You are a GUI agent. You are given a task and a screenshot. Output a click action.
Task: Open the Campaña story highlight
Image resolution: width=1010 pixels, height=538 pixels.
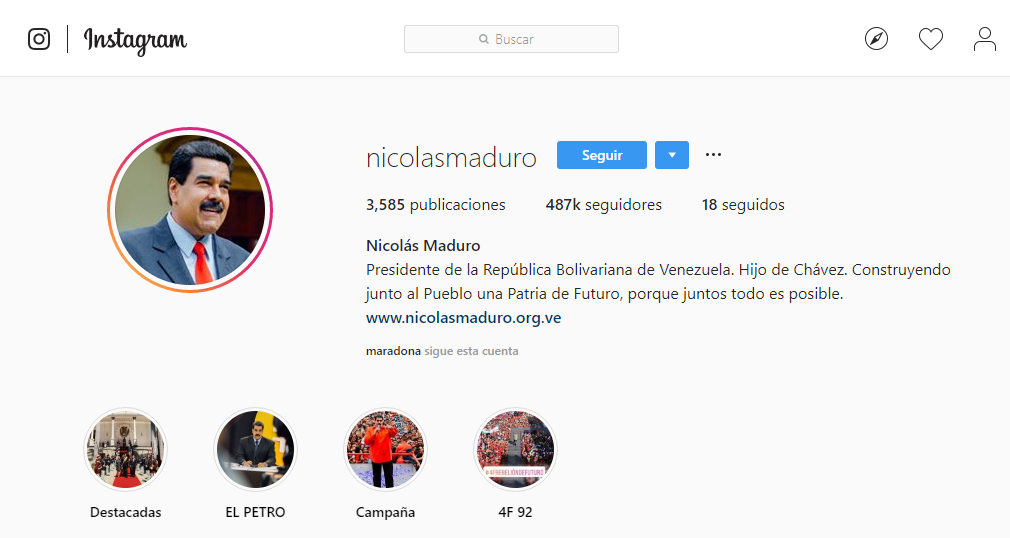point(385,450)
